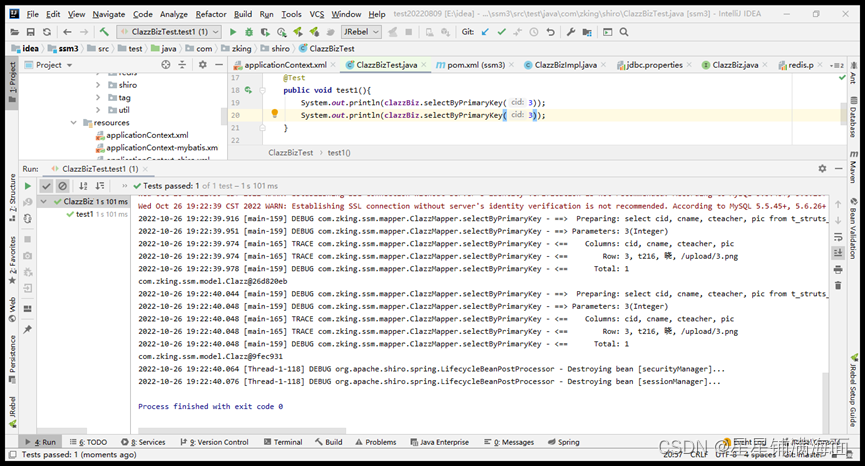Collapse the ClazzBiz test results node

[x=43, y=202]
